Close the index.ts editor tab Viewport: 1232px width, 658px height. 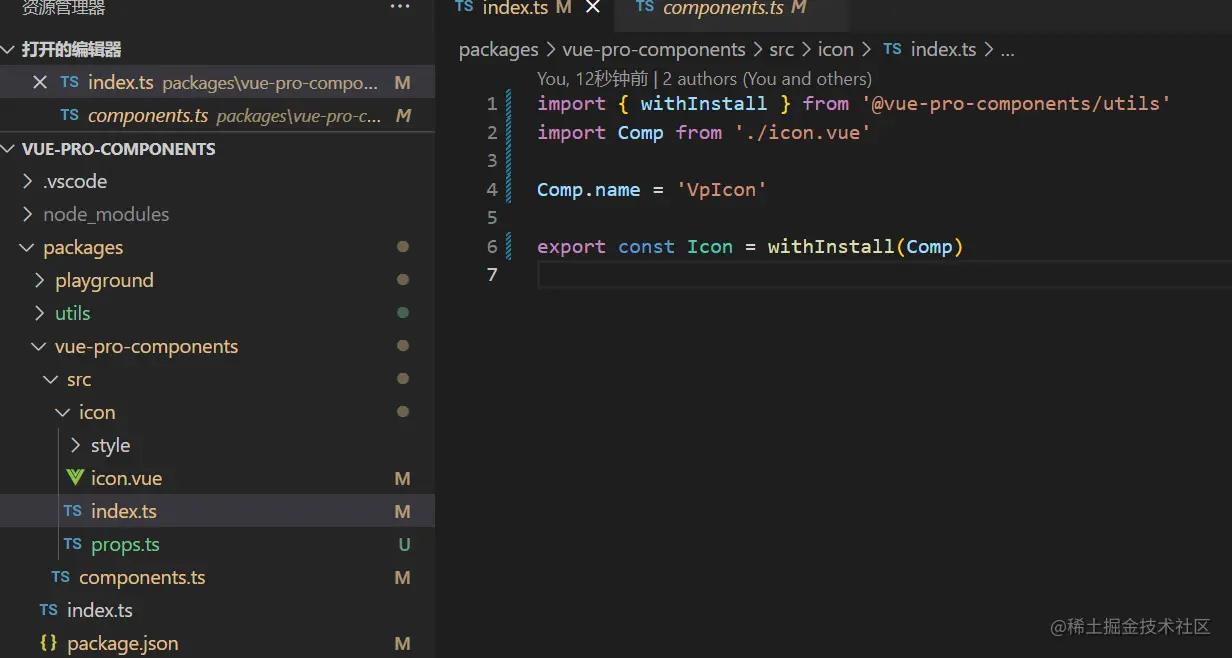[592, 7]
